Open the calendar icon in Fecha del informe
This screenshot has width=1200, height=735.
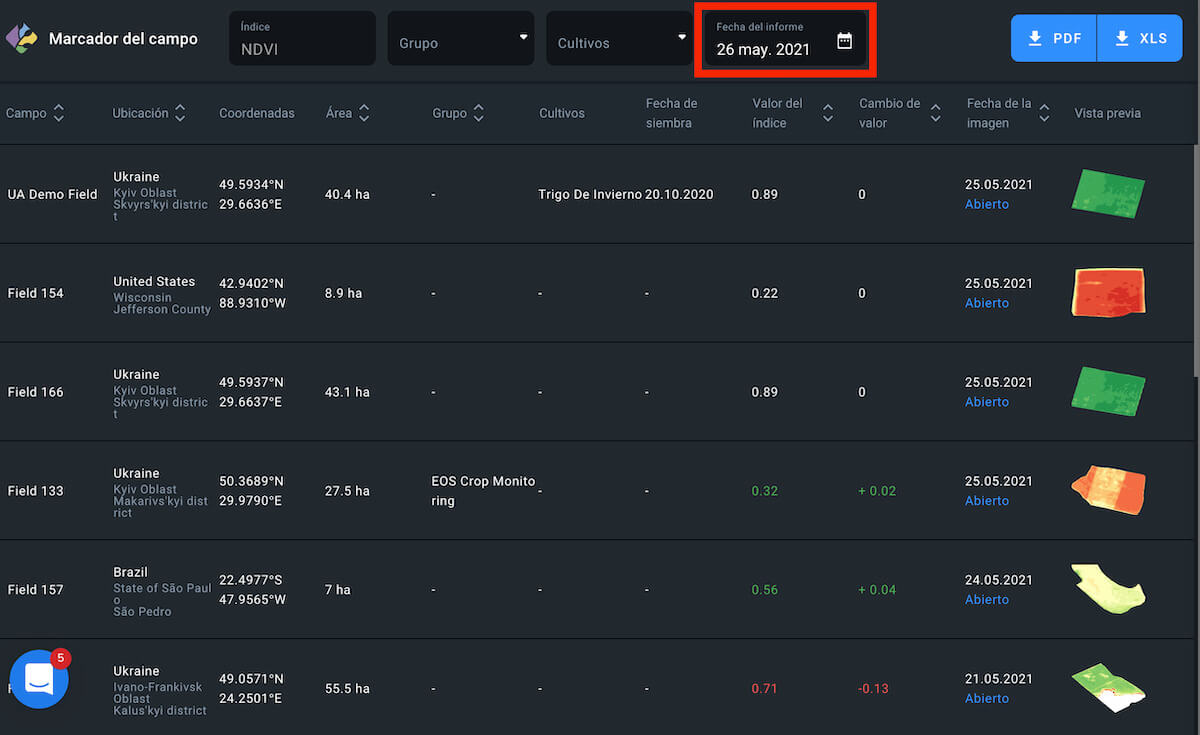click(x=844, y=41)
